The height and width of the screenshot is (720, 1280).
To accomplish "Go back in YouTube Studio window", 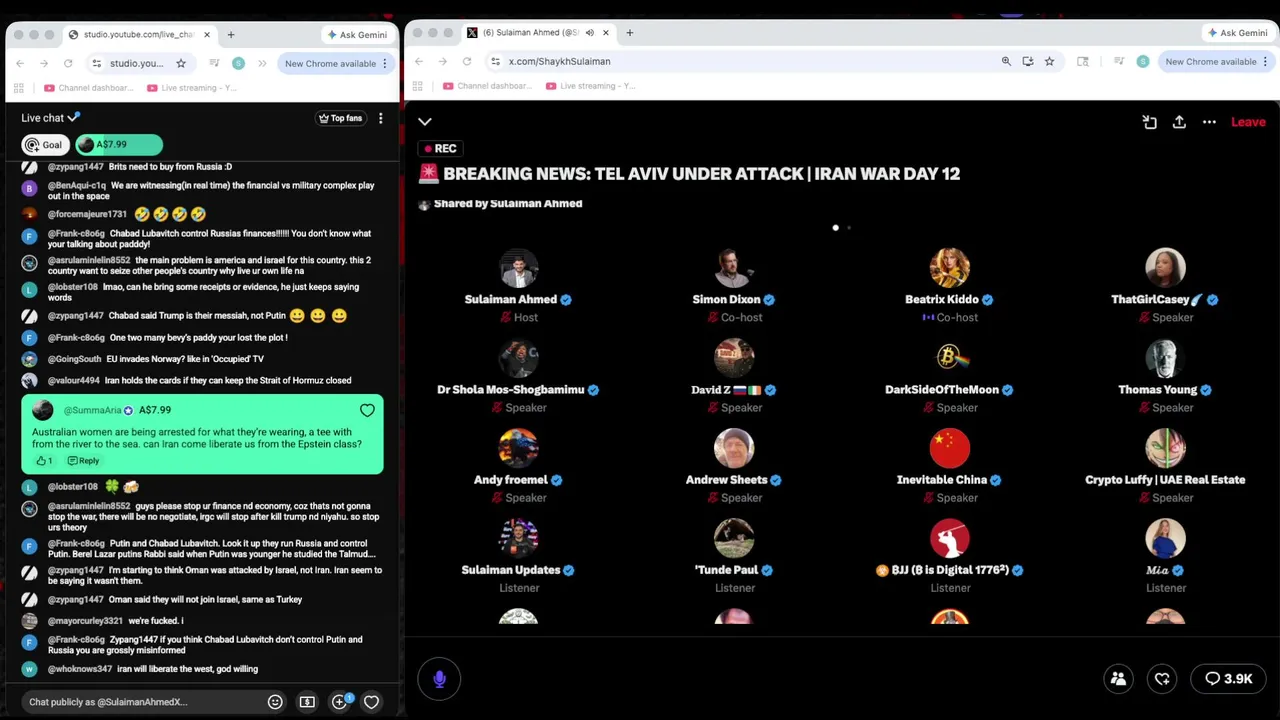I will [20, 63].
